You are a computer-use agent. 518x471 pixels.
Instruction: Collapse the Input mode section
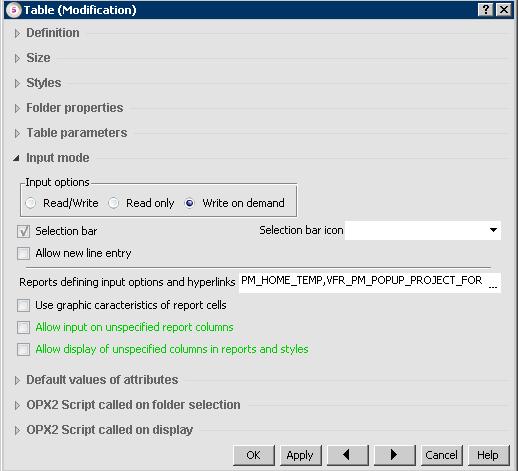click(16, 158)
